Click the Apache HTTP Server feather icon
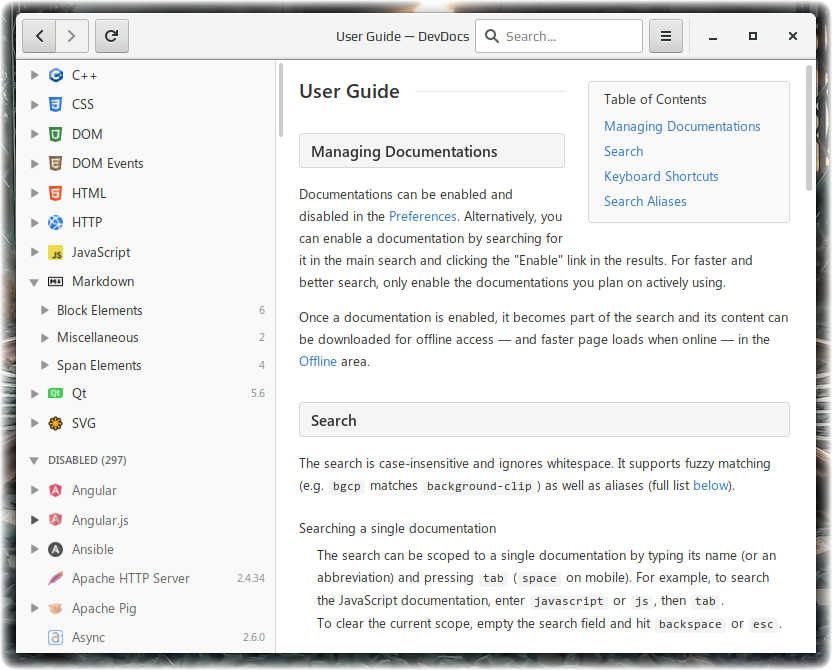Viewport: 832px width, 670px height. 56,578
